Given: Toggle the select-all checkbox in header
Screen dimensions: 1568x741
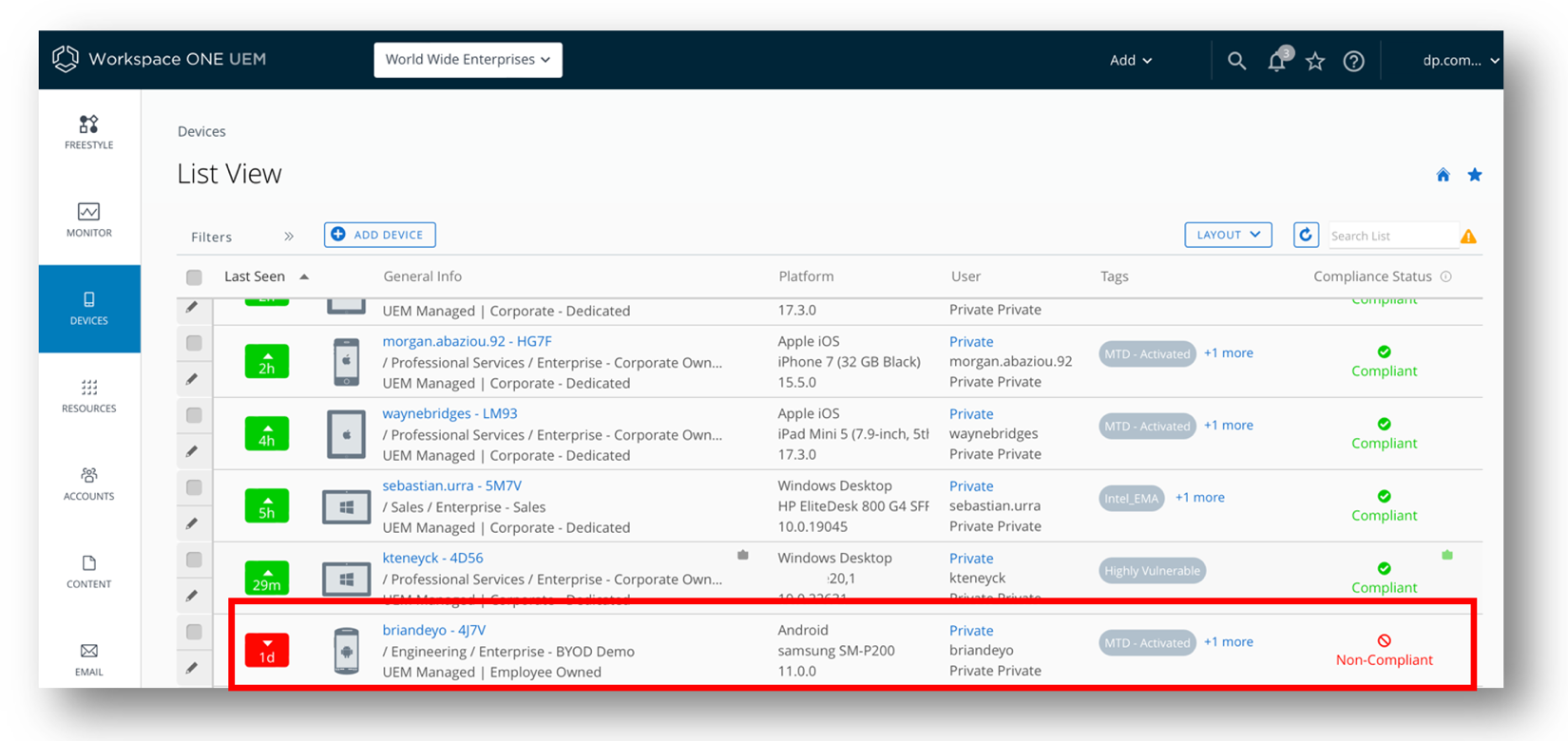Looking at the screenshot, I should tap(194, 277).
